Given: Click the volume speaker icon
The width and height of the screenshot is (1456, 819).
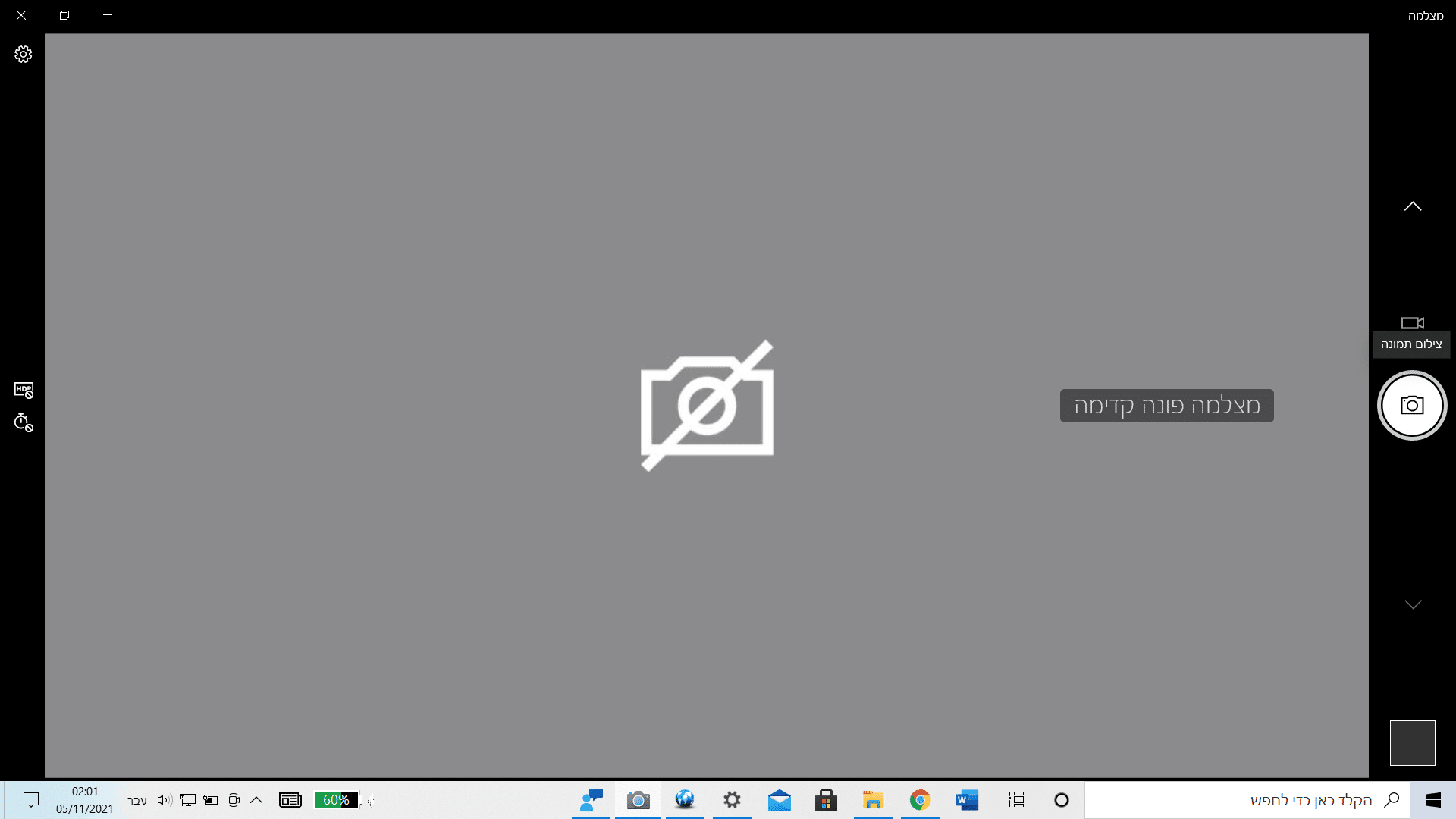Looking at the screenshot, I should click(x=163, y=800).
